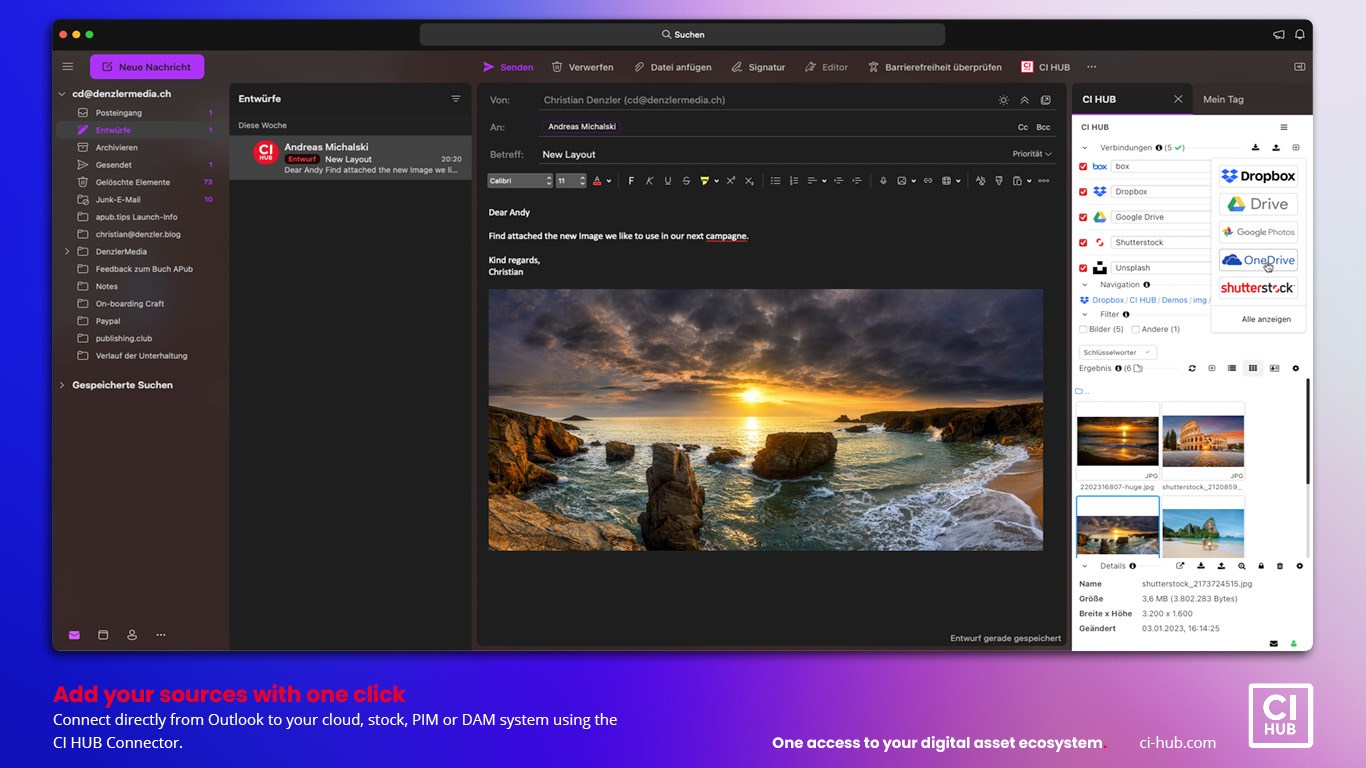This screenshot has width=1366, height=768.
Task: Click the refresh icon in Ergebnis row
Action: pyautogui.click(x=1192, y=368)
